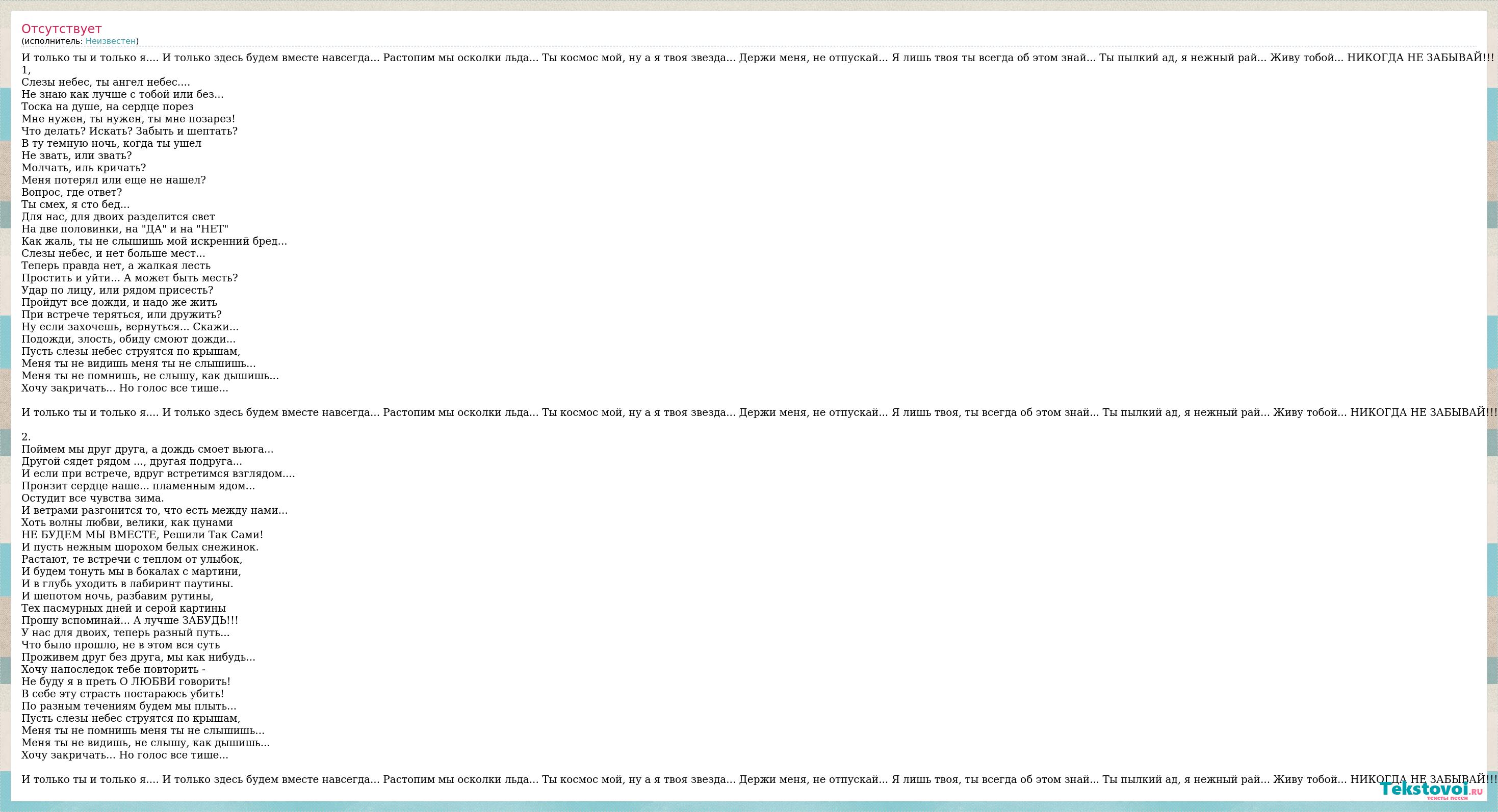This screenshot has height=812, width=1498.
Task: Click the line 'И шепотом ночь, разбавим рутины,'
Action: [x=117, y=596]
